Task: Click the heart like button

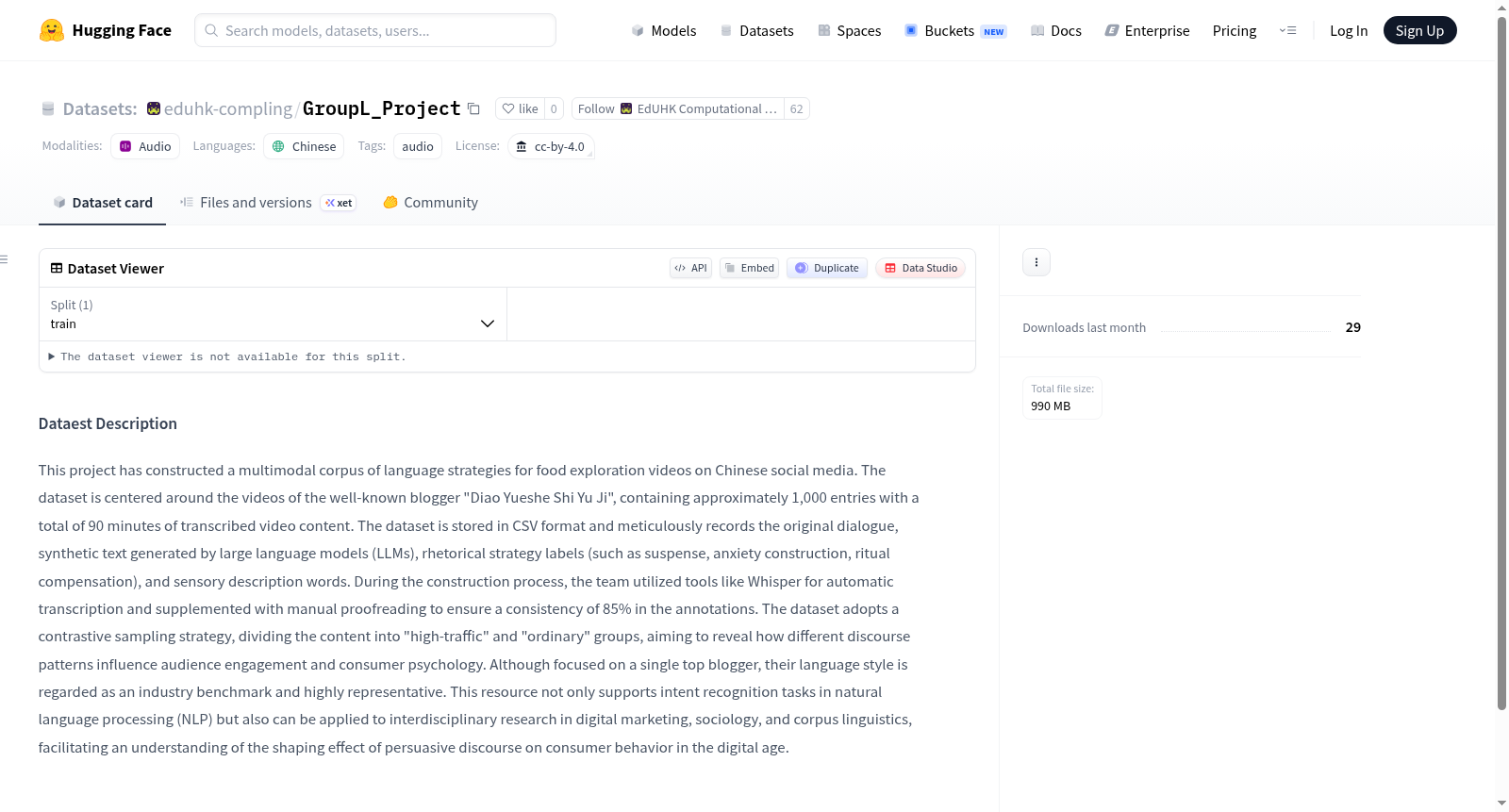Action: (520, 109)
